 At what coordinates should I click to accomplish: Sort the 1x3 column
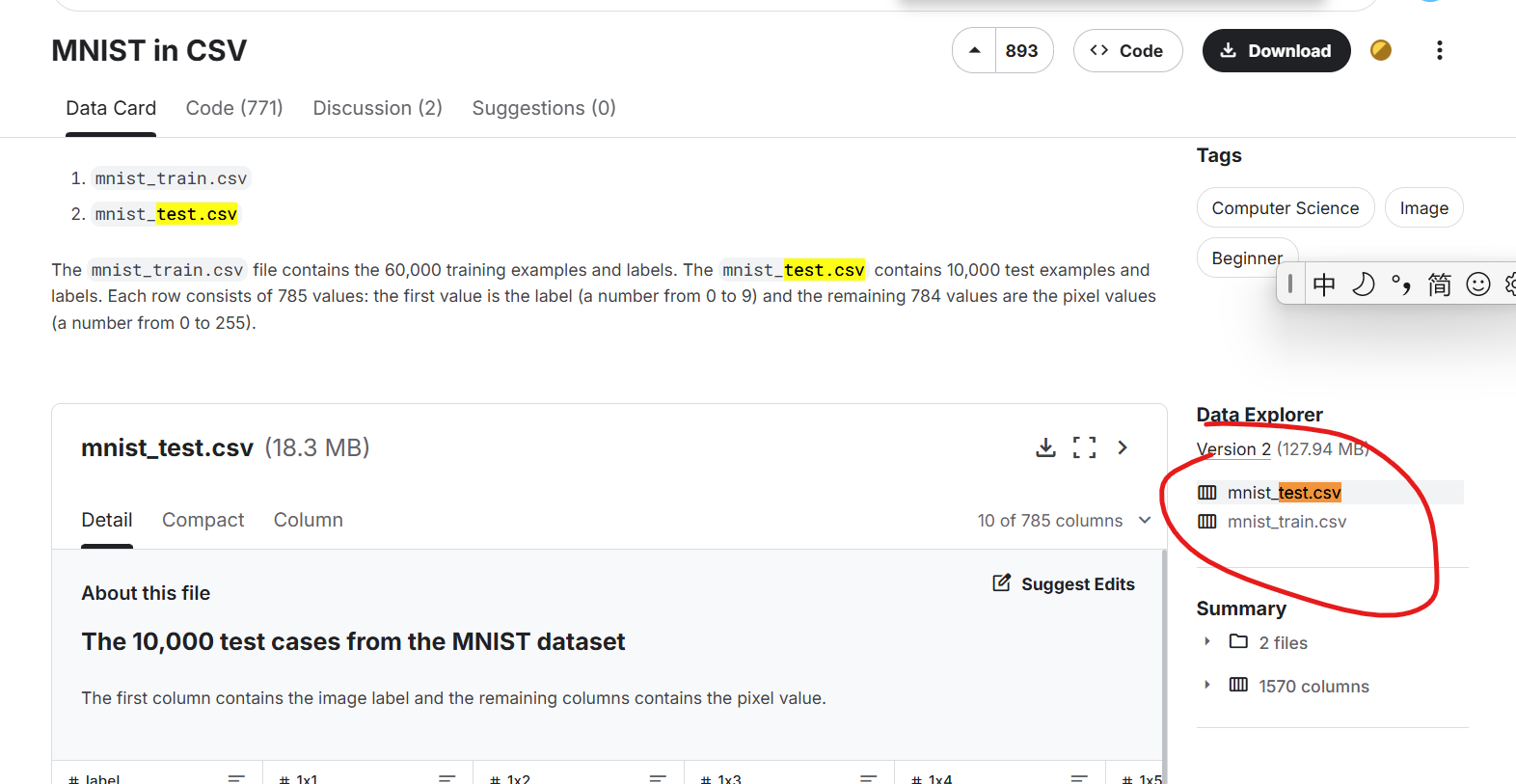tap(869, 777)
